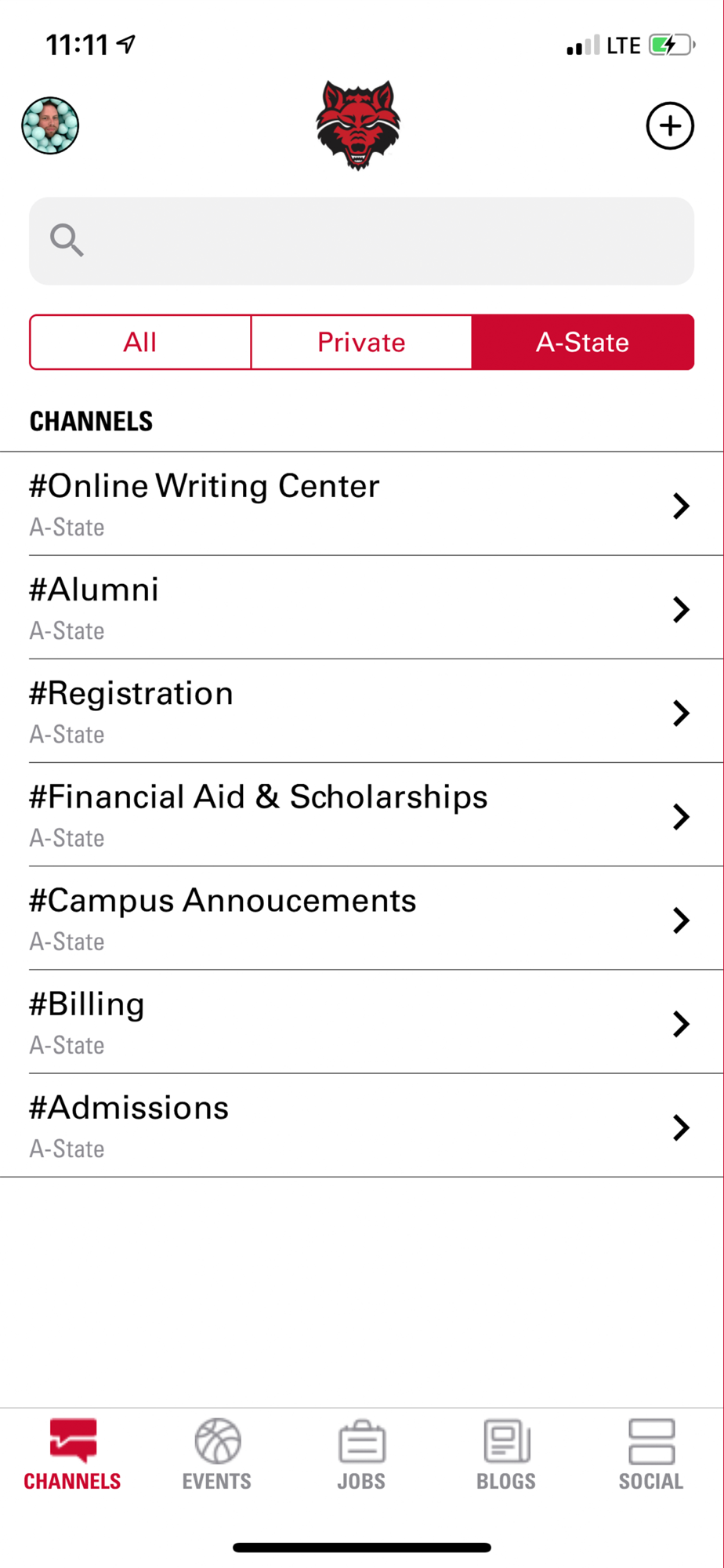Open the #Admissions channel
This screenshot has height=1568, width=724.
click(129, 1109)
